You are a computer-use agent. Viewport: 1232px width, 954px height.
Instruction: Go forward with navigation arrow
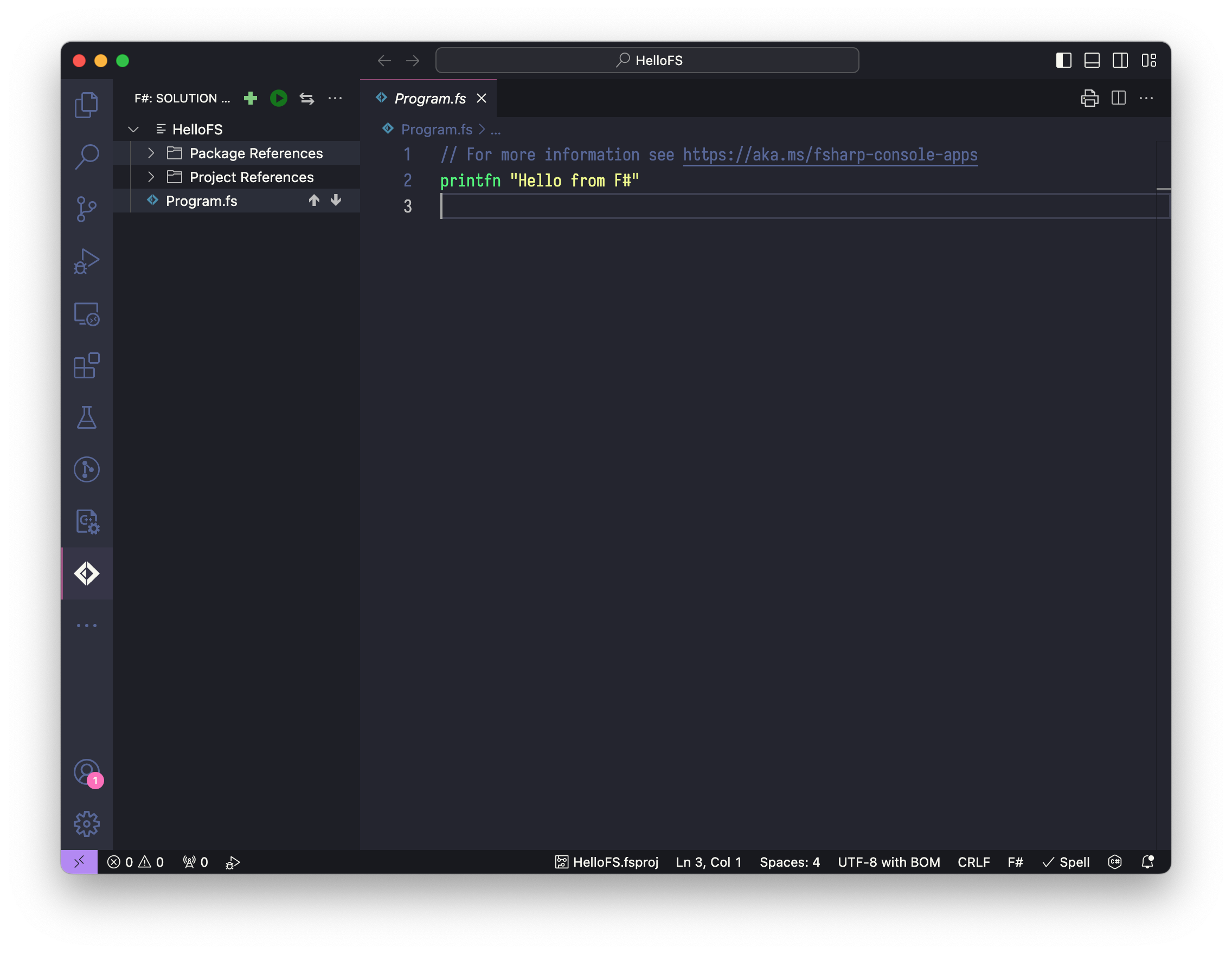[x=413, y=60]
